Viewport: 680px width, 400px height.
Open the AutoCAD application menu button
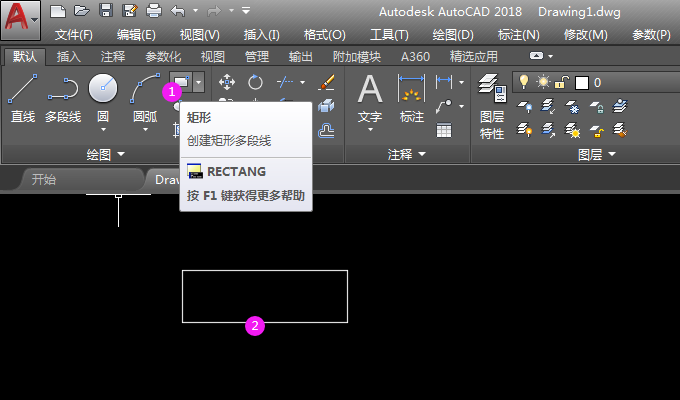[x=20, y=20]
